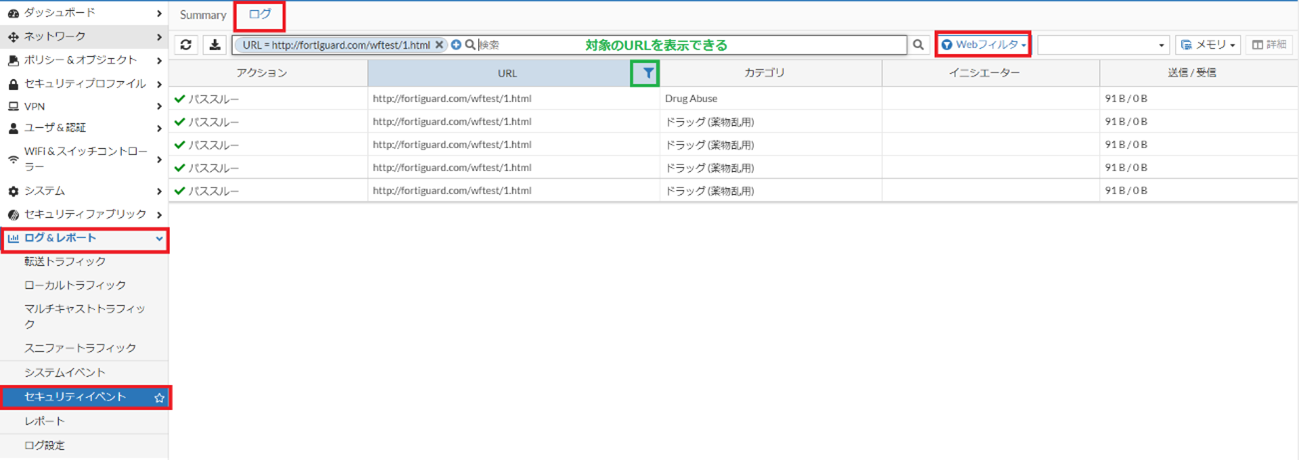Switch to the ログ tab
The width and height of the screenshot is (1299, 460).
pos(260,15)
